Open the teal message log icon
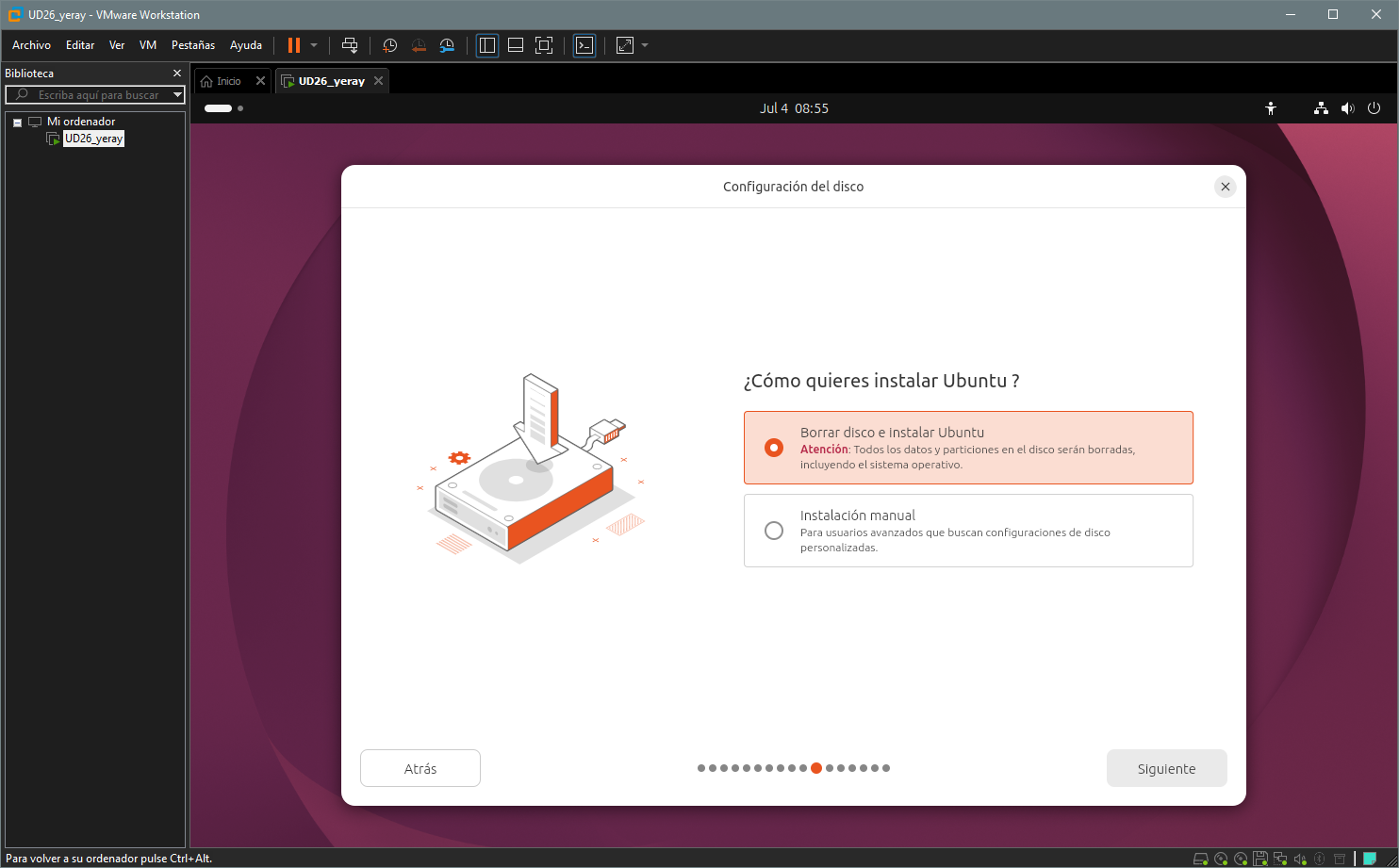 coord(1370,859)
